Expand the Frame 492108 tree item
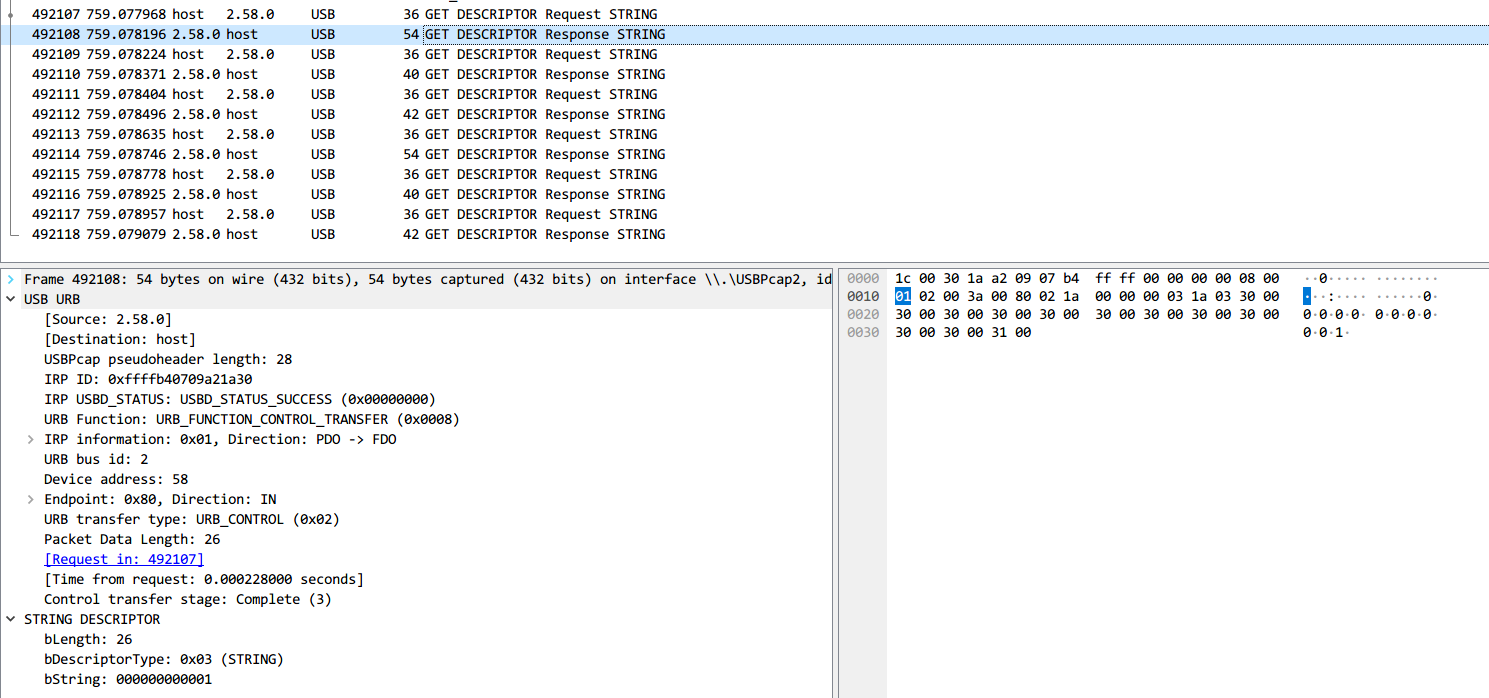 pyautogui.click(x=12, y=279)
